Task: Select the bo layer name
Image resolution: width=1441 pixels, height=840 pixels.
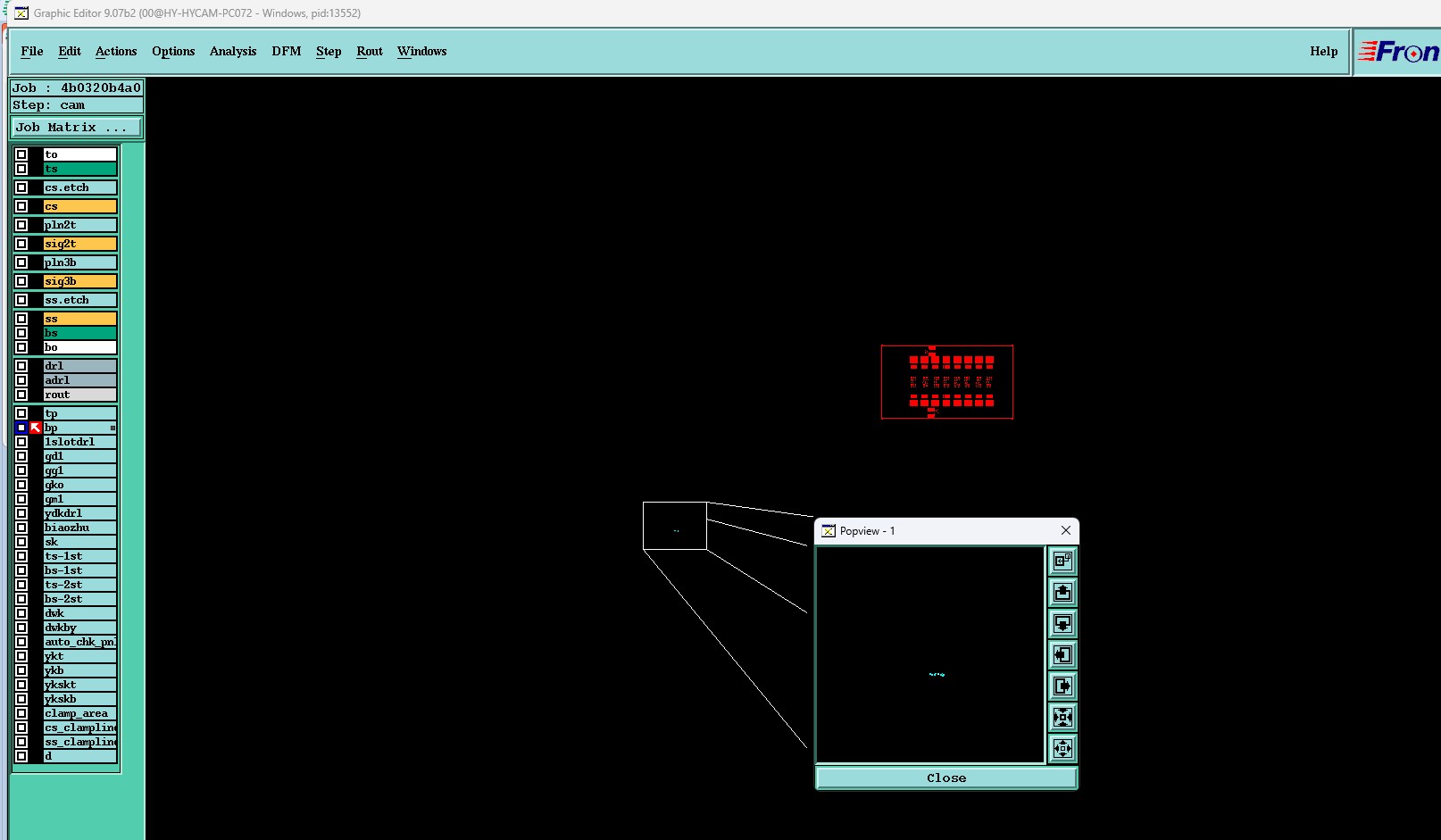Action: tap(80, 347)
